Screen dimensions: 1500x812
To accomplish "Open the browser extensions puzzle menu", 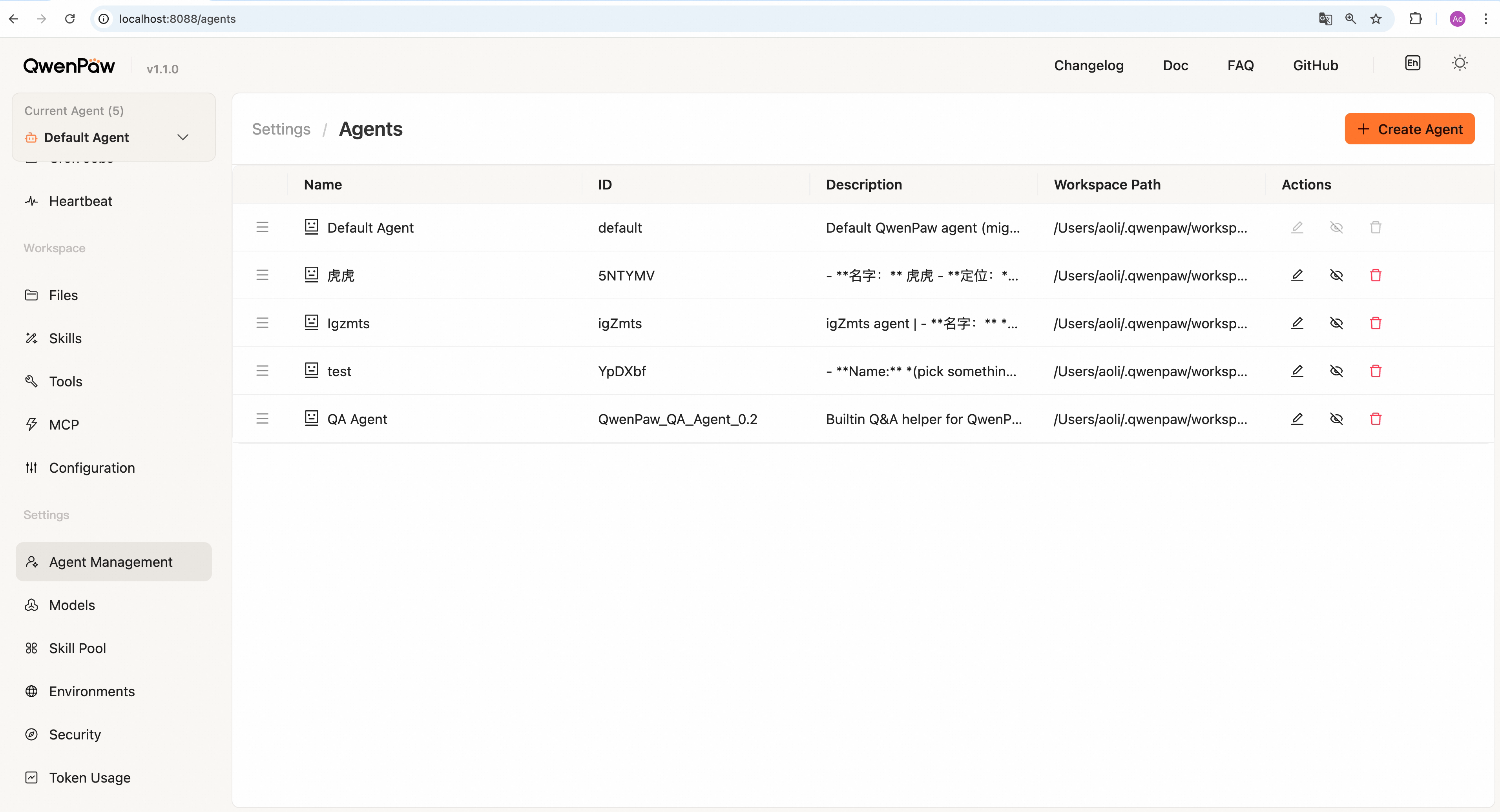I will (x=1416, y=18).
